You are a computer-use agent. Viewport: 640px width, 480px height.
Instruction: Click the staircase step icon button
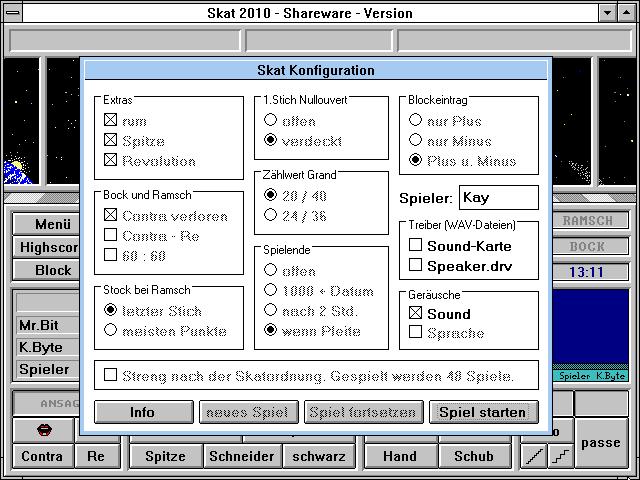pyautogui.click(x=561, y=456)
